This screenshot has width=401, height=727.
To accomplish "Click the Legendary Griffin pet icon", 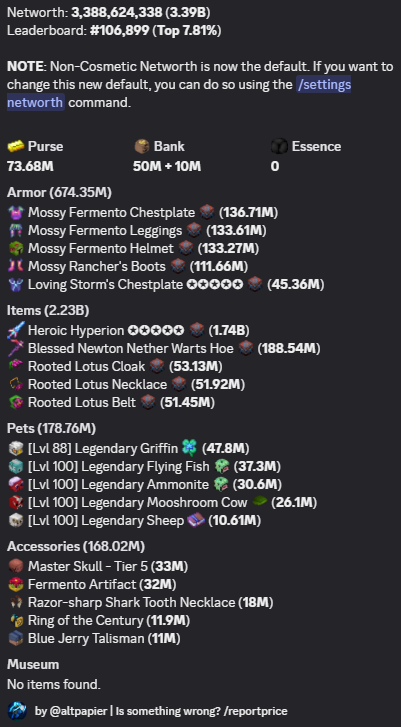I will pos(16,448).
